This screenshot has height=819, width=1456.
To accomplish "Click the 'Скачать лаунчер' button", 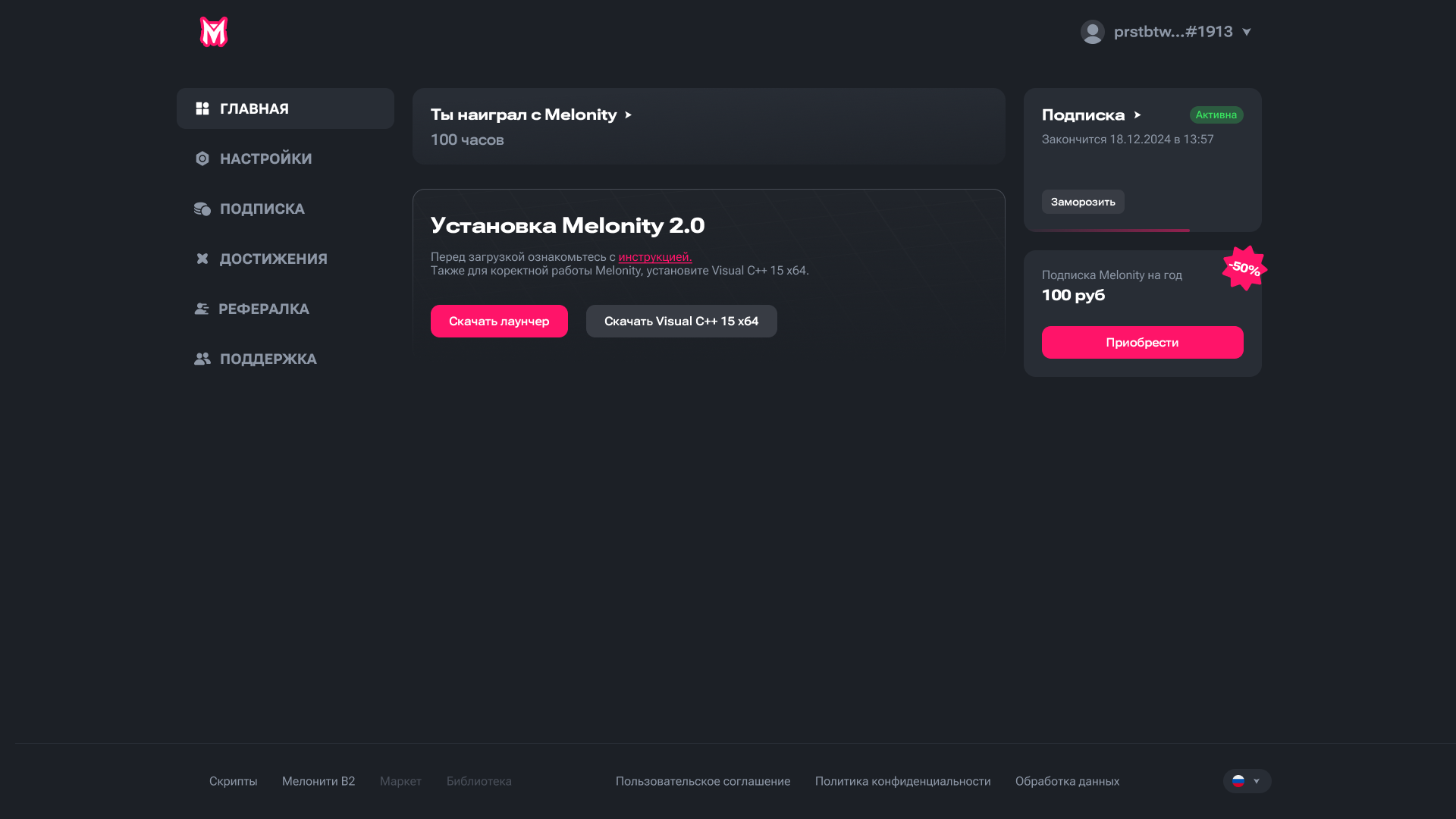I will point(499,321).
